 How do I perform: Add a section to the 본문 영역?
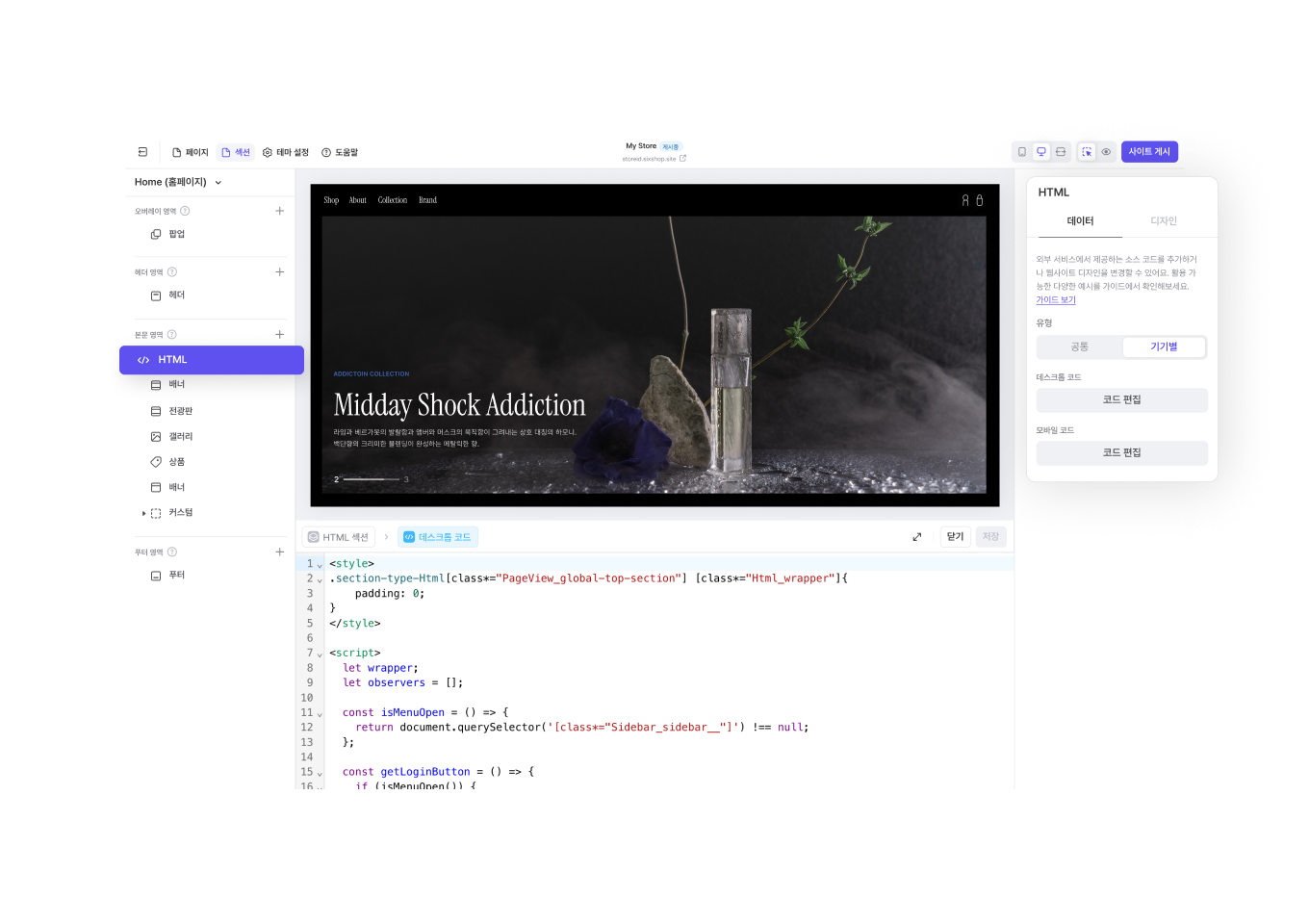point(279,335)
